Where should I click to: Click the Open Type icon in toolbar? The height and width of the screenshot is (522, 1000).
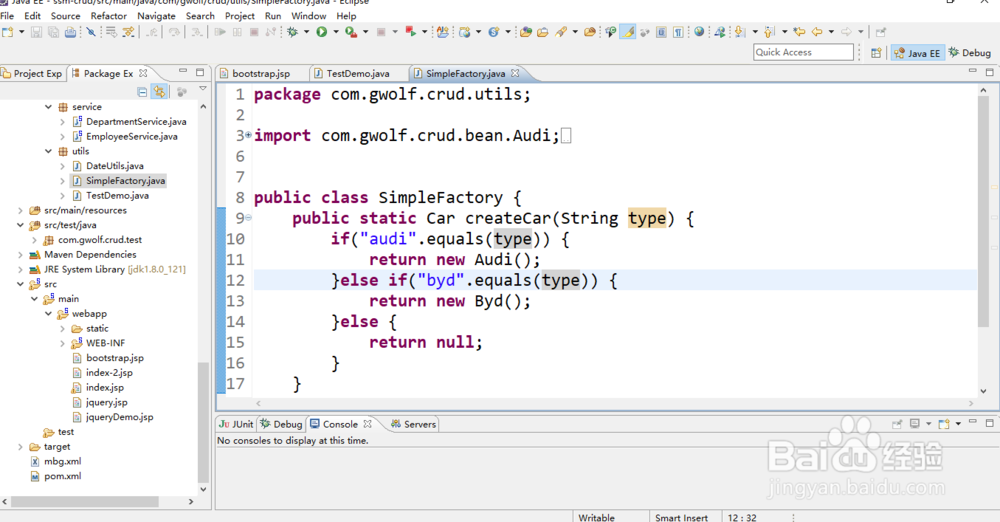(x=526, y=32)
